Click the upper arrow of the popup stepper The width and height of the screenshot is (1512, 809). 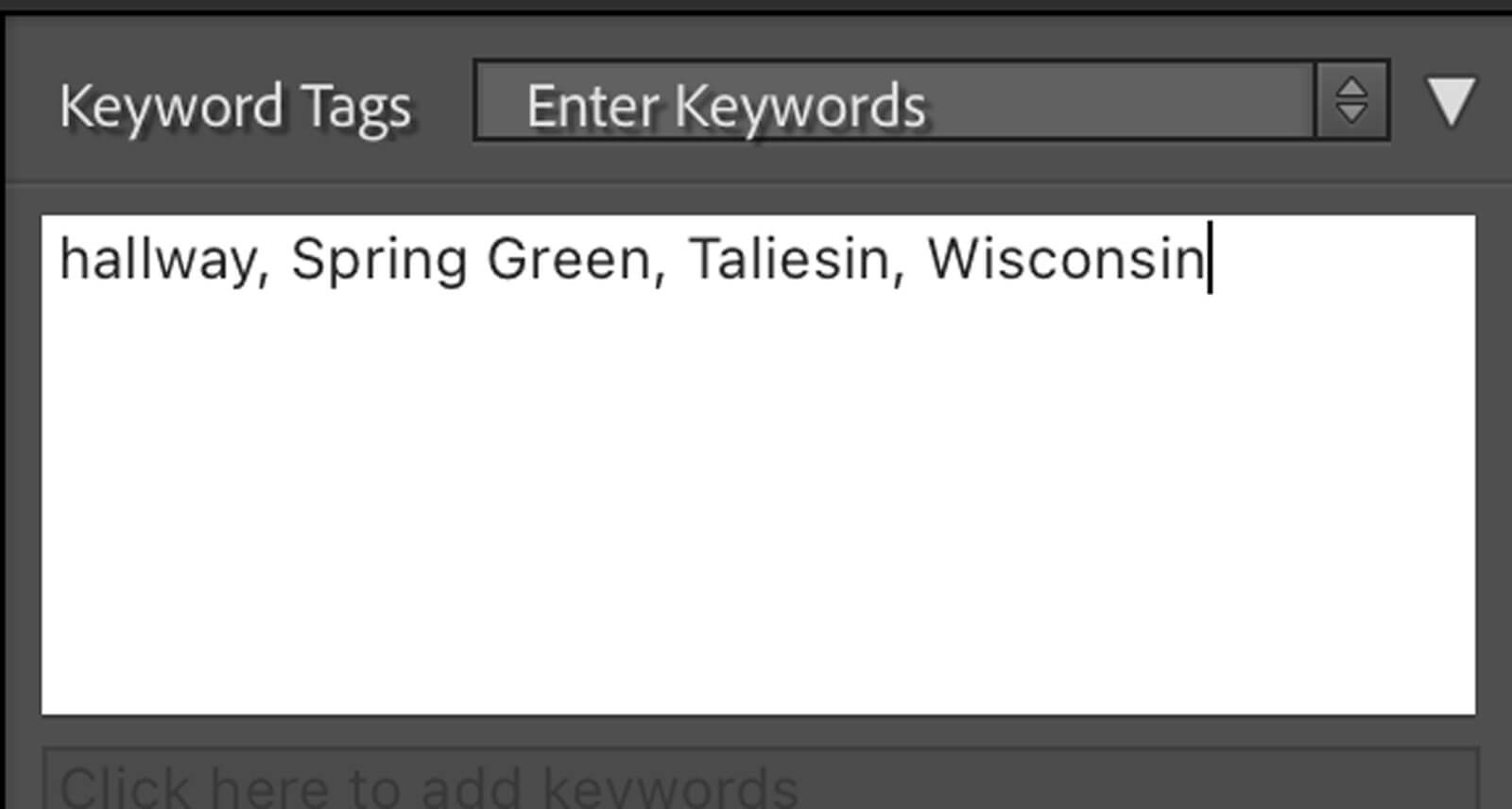coord(1351,89)
